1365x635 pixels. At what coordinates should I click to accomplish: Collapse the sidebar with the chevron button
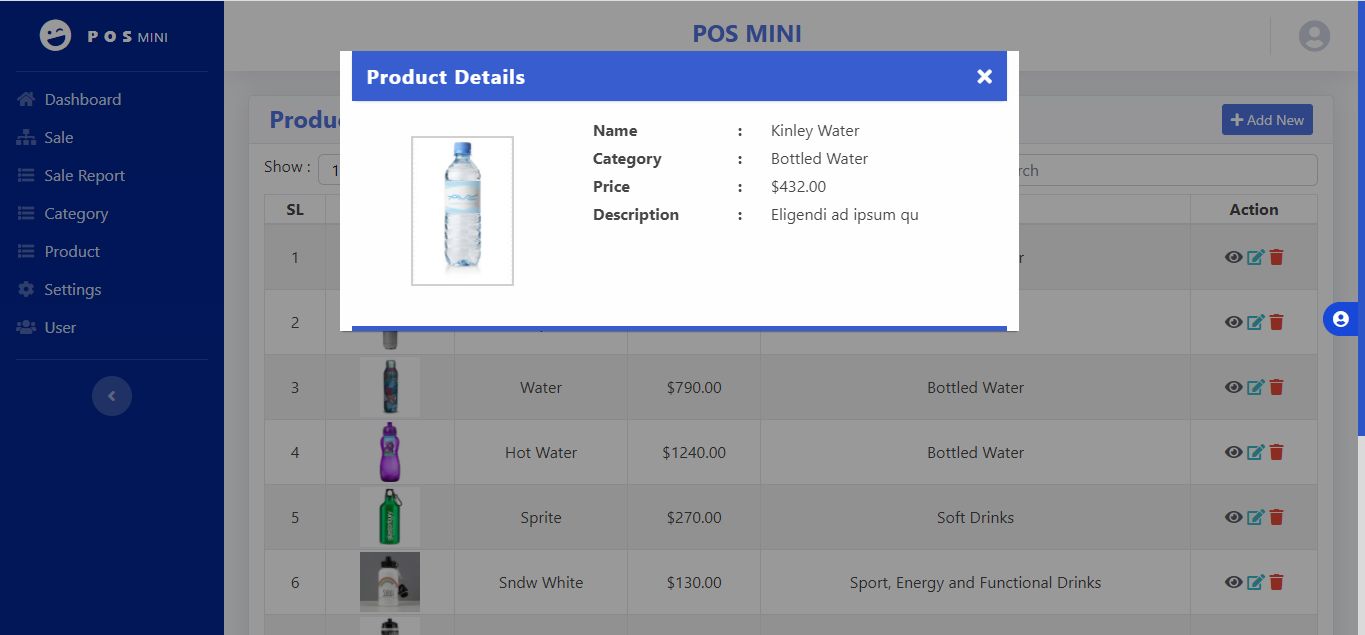tap(112, 396)
